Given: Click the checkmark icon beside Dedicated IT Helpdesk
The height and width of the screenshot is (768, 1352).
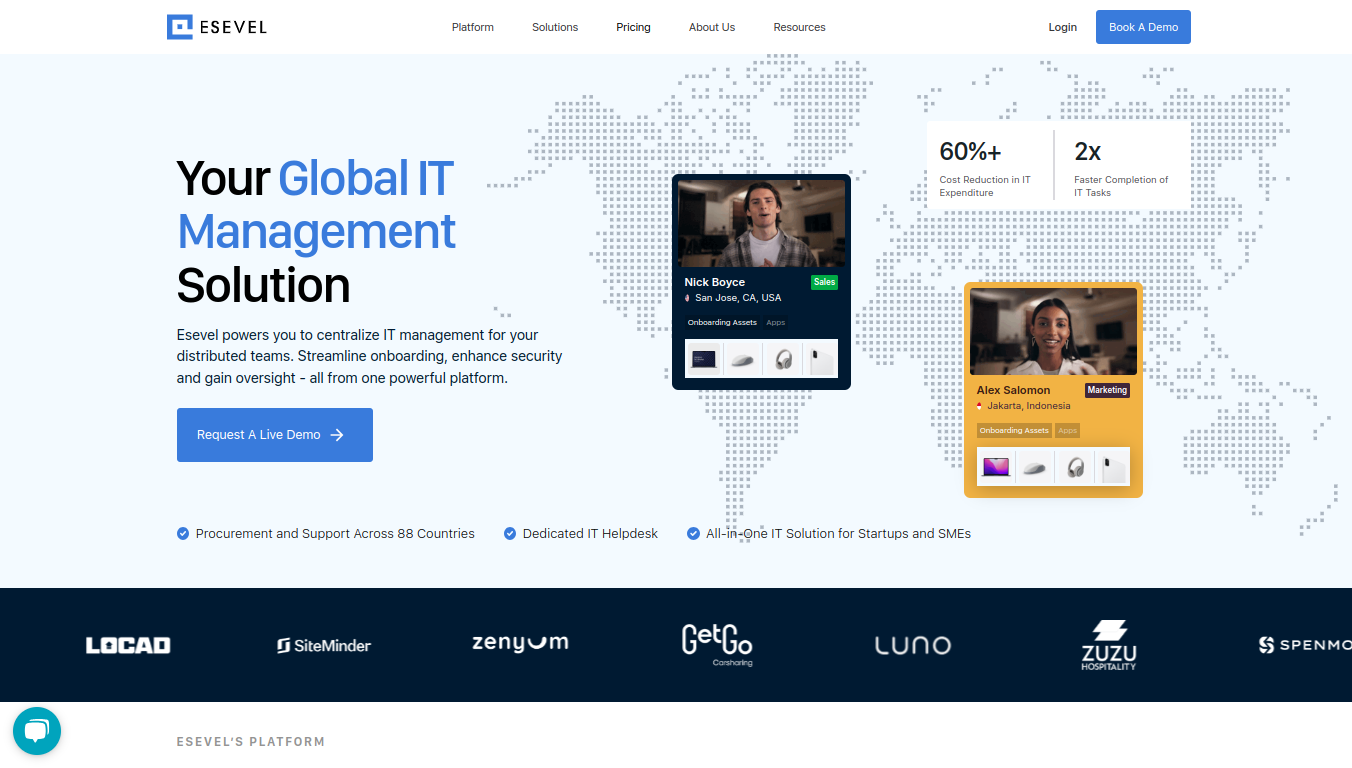Looking at the screenshot, I should point(510,534).
